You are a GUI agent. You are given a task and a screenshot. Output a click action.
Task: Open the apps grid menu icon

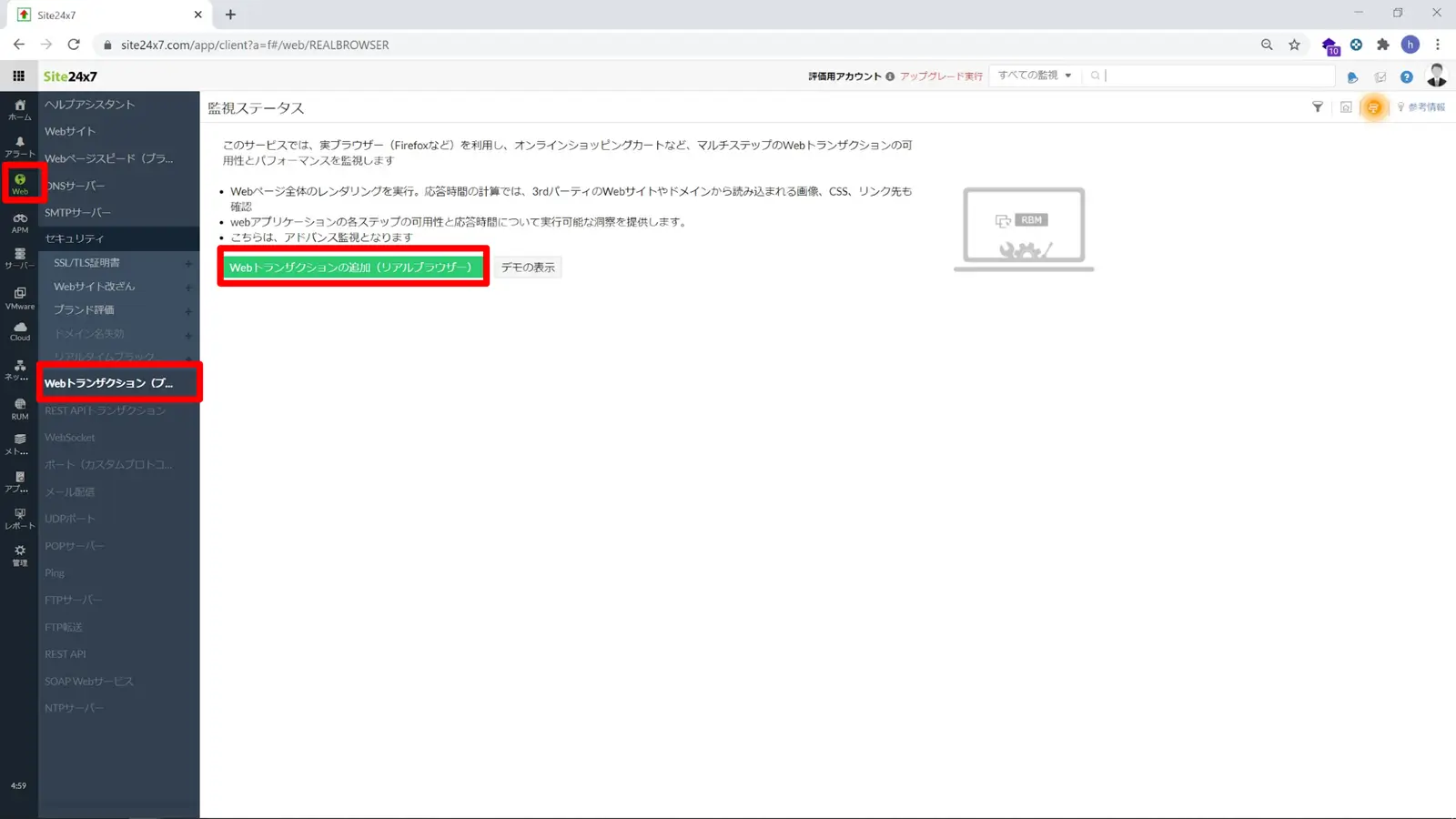coord(18,76)
